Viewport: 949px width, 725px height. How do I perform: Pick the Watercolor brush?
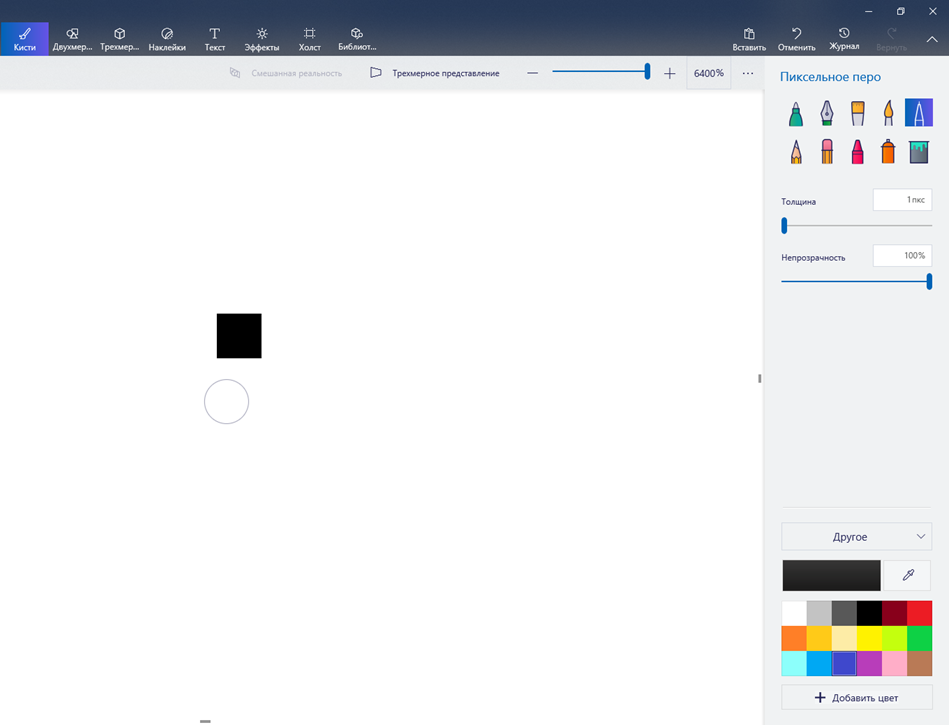888,113
